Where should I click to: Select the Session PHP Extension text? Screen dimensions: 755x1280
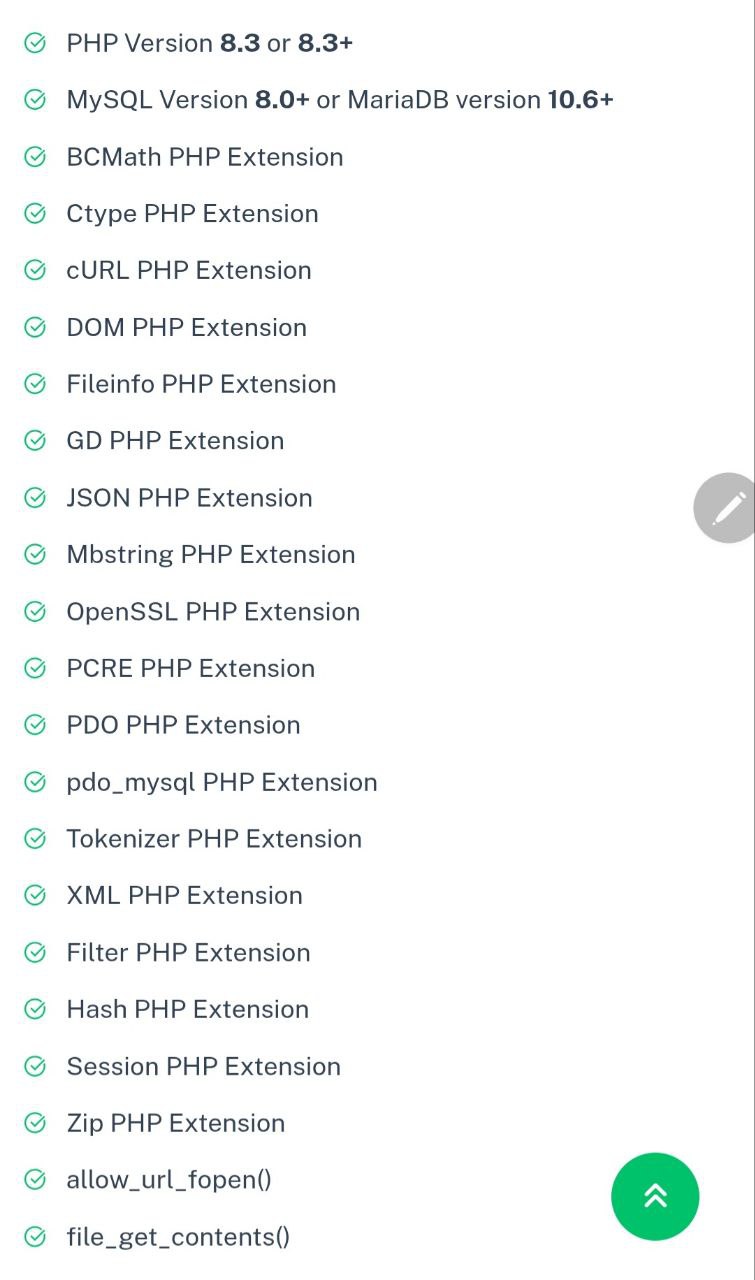pos(203,1066)
